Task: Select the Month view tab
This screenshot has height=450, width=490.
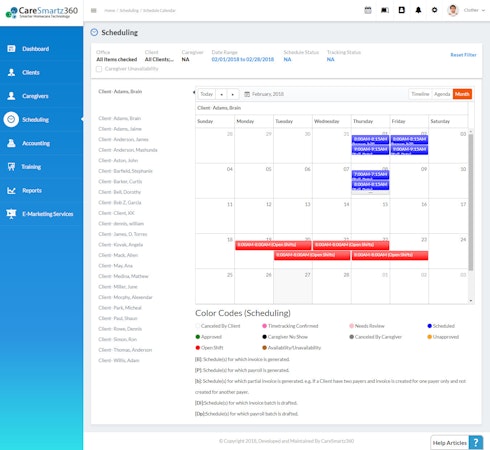Action: click(x=462, y=94)
